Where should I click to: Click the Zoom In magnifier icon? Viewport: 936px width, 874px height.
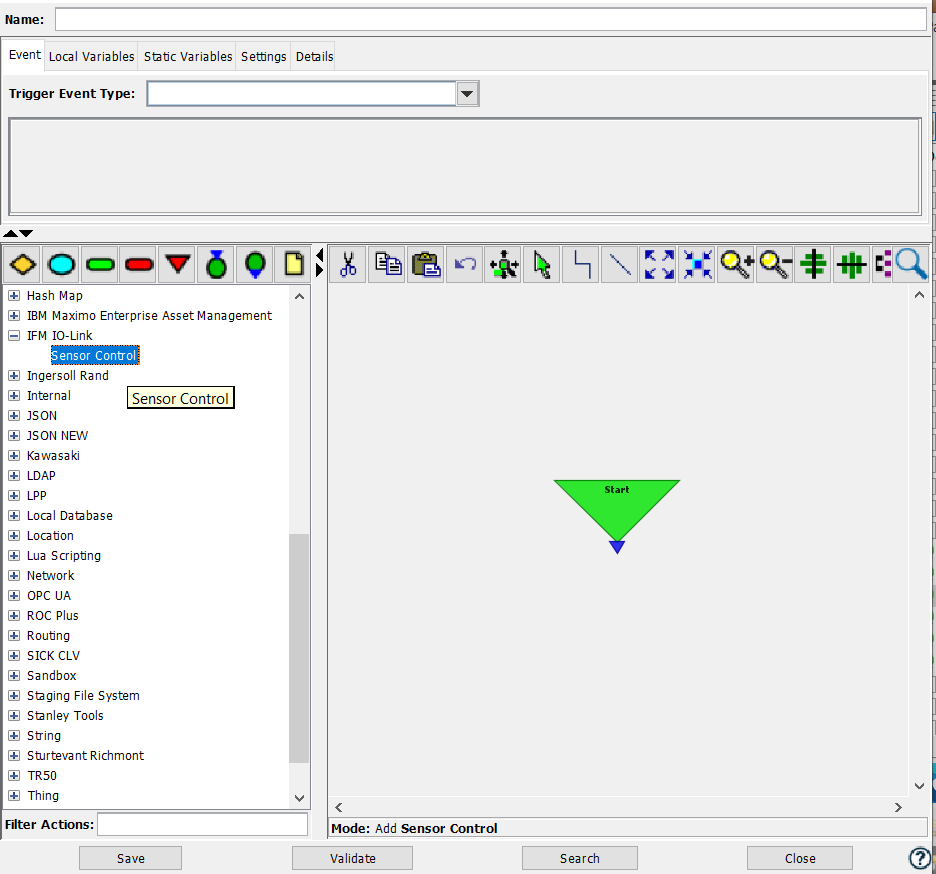tap(735, 264)
